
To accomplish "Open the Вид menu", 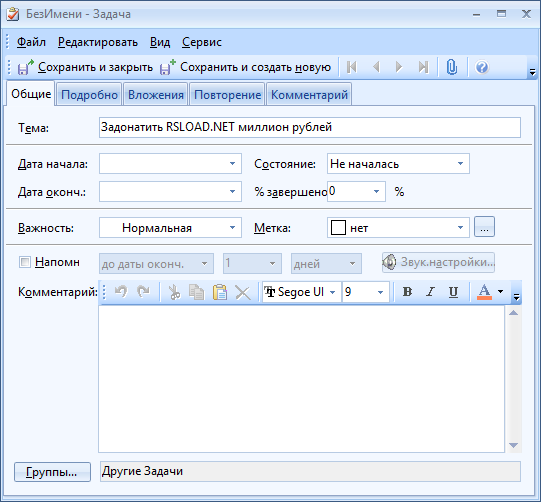I will click(x=160, y=42).
